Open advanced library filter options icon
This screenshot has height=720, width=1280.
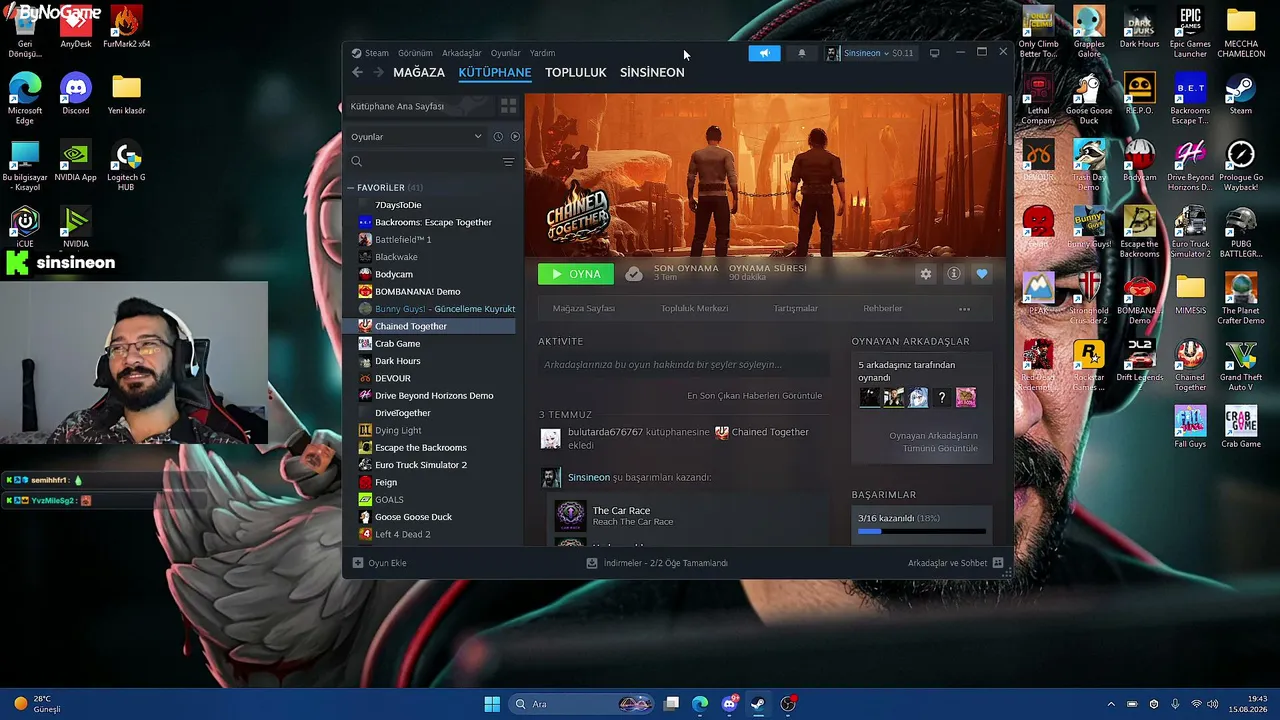[x=508, y=161]
